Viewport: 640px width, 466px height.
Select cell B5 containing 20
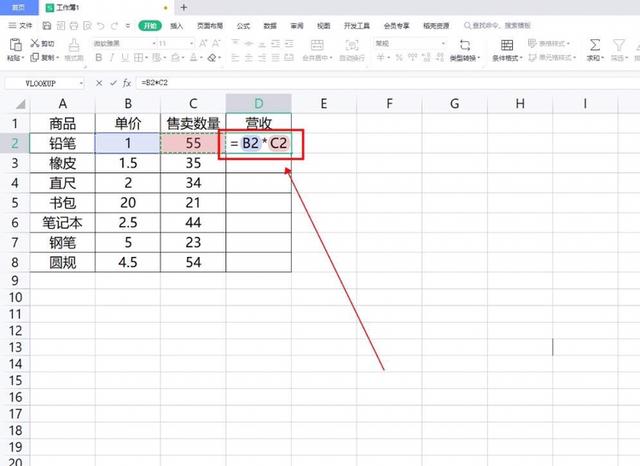tap(128, 203)
